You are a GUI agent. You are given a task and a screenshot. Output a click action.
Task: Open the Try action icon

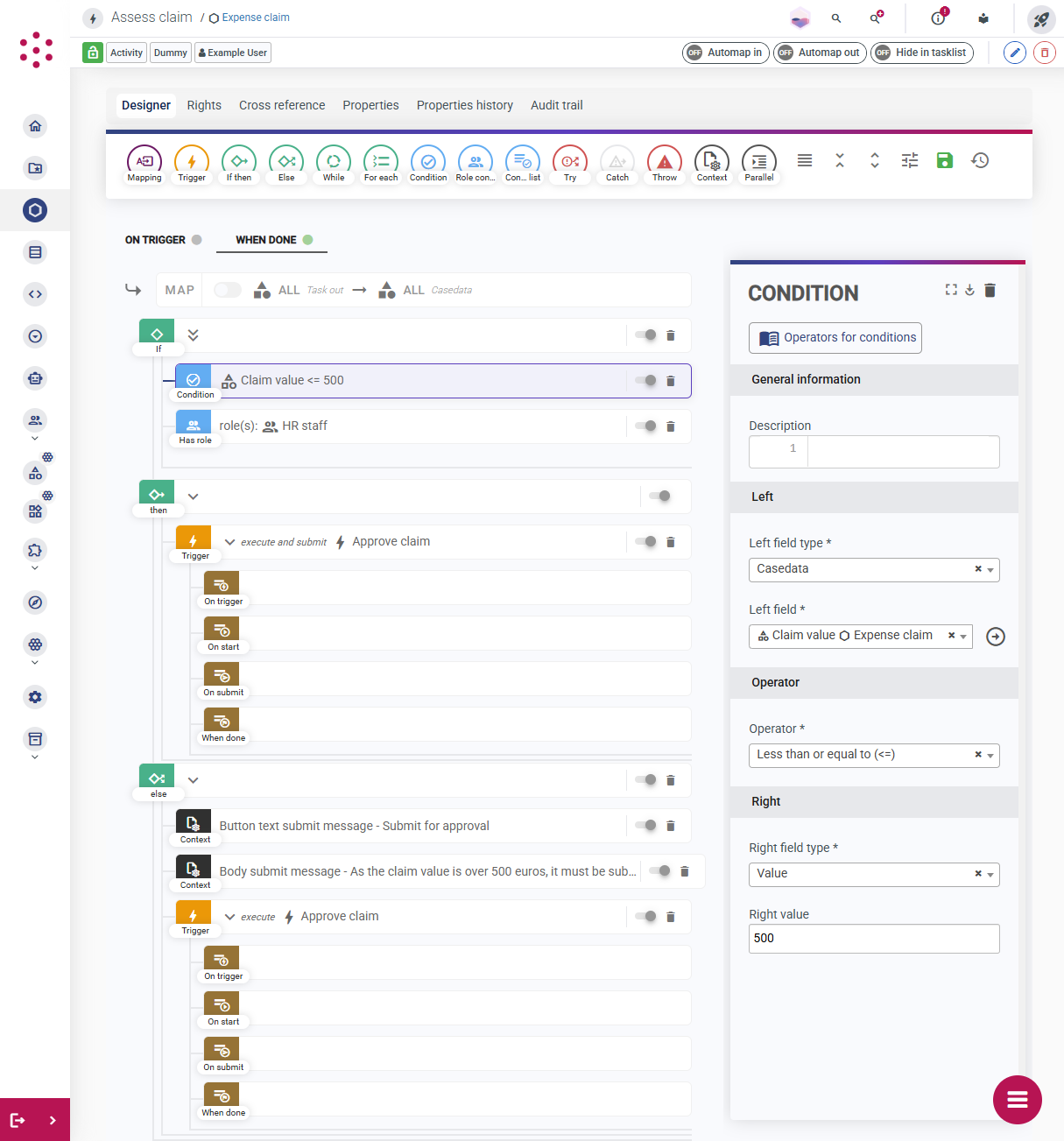tap(570, 164)
